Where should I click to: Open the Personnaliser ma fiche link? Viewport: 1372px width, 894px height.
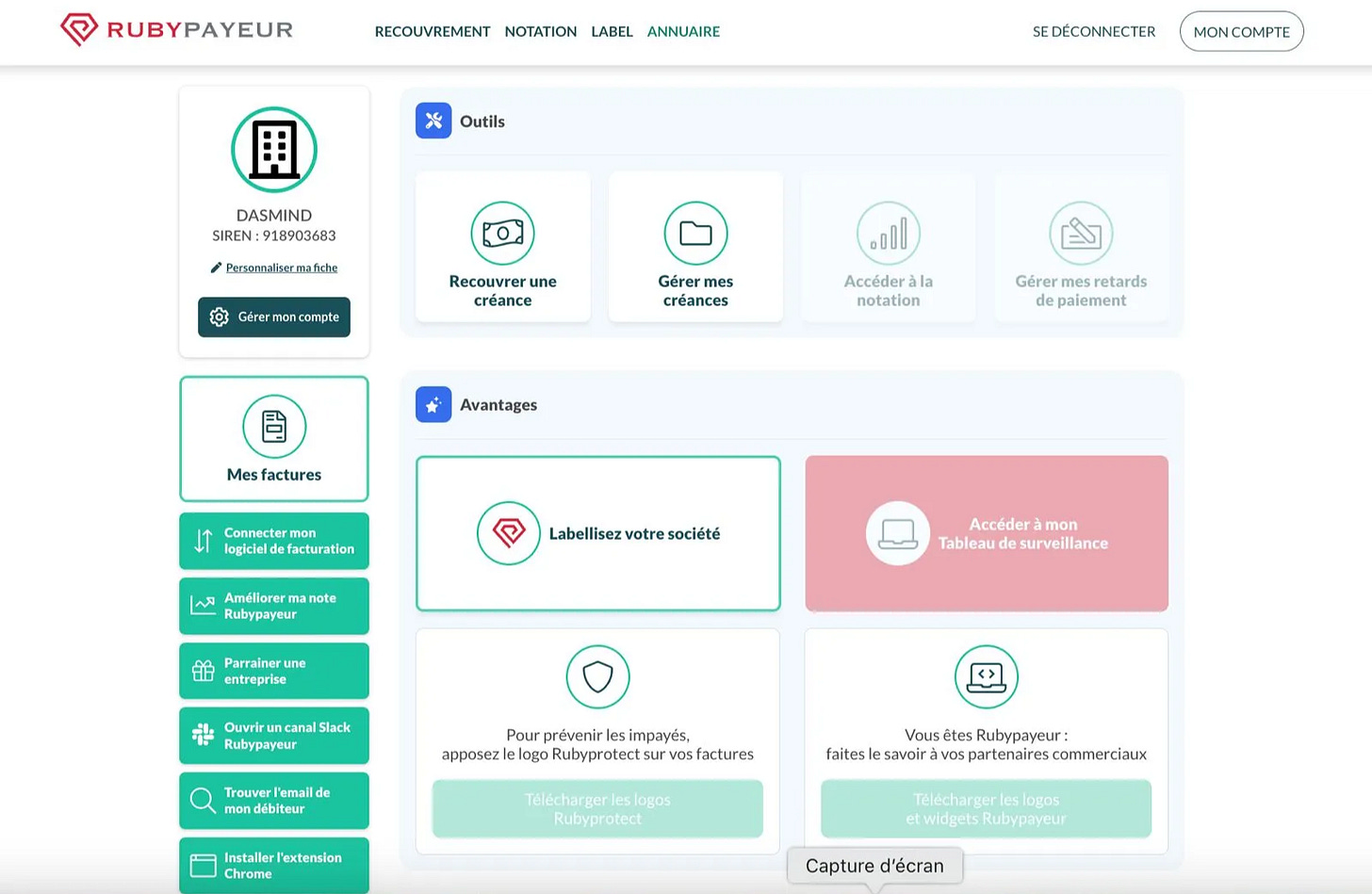282,268
